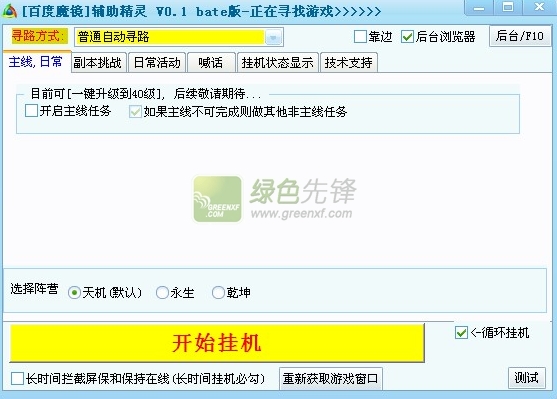Go to the 喊话 tab
The image size is (557, 399).
click(211, 63)
